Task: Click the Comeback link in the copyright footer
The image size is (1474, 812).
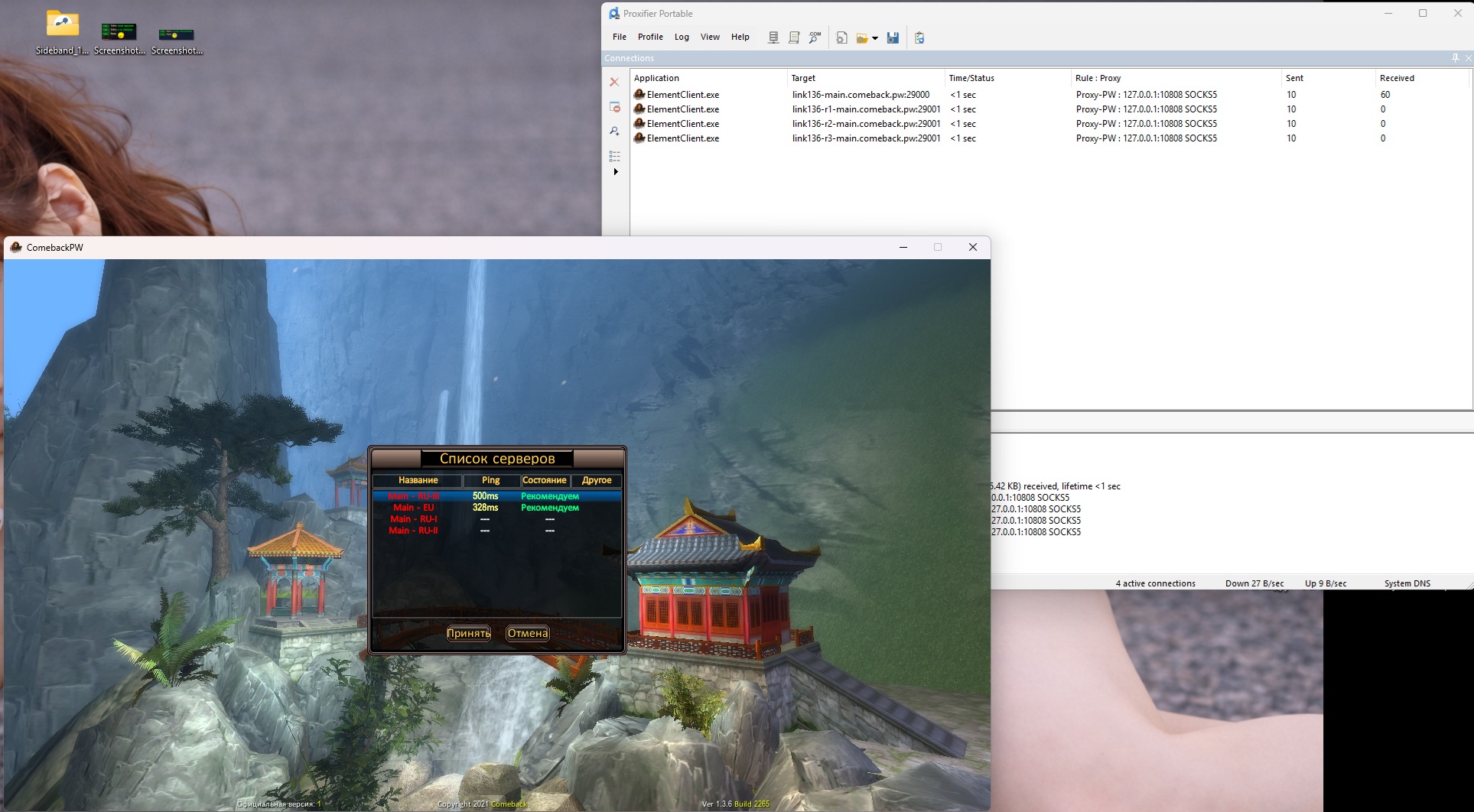Action: 509,804
